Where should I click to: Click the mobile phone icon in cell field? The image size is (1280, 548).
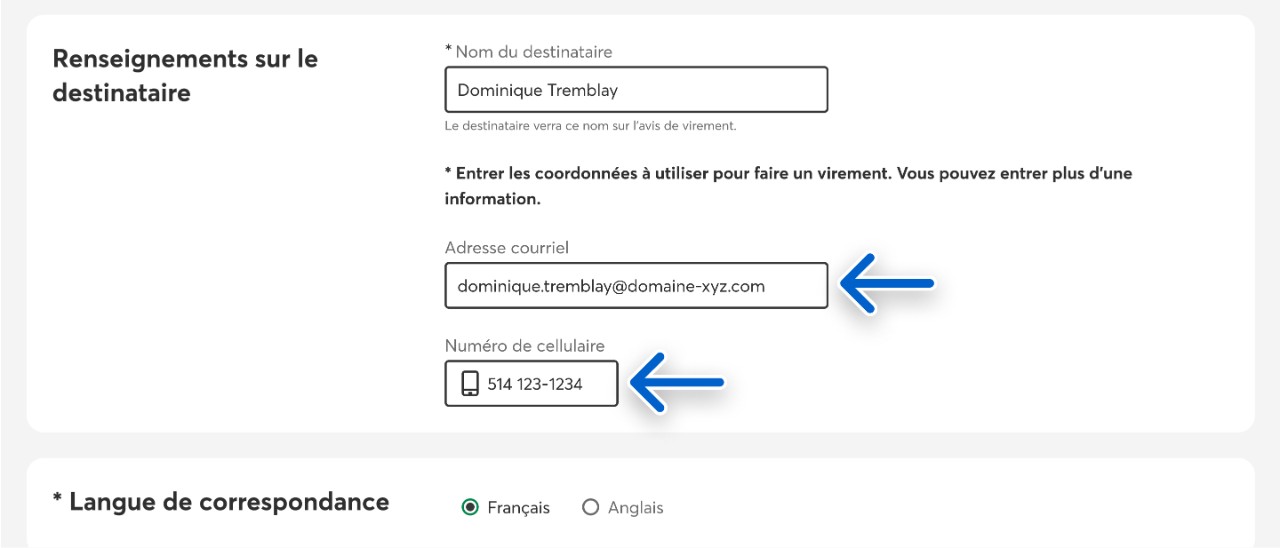[470, 384]
